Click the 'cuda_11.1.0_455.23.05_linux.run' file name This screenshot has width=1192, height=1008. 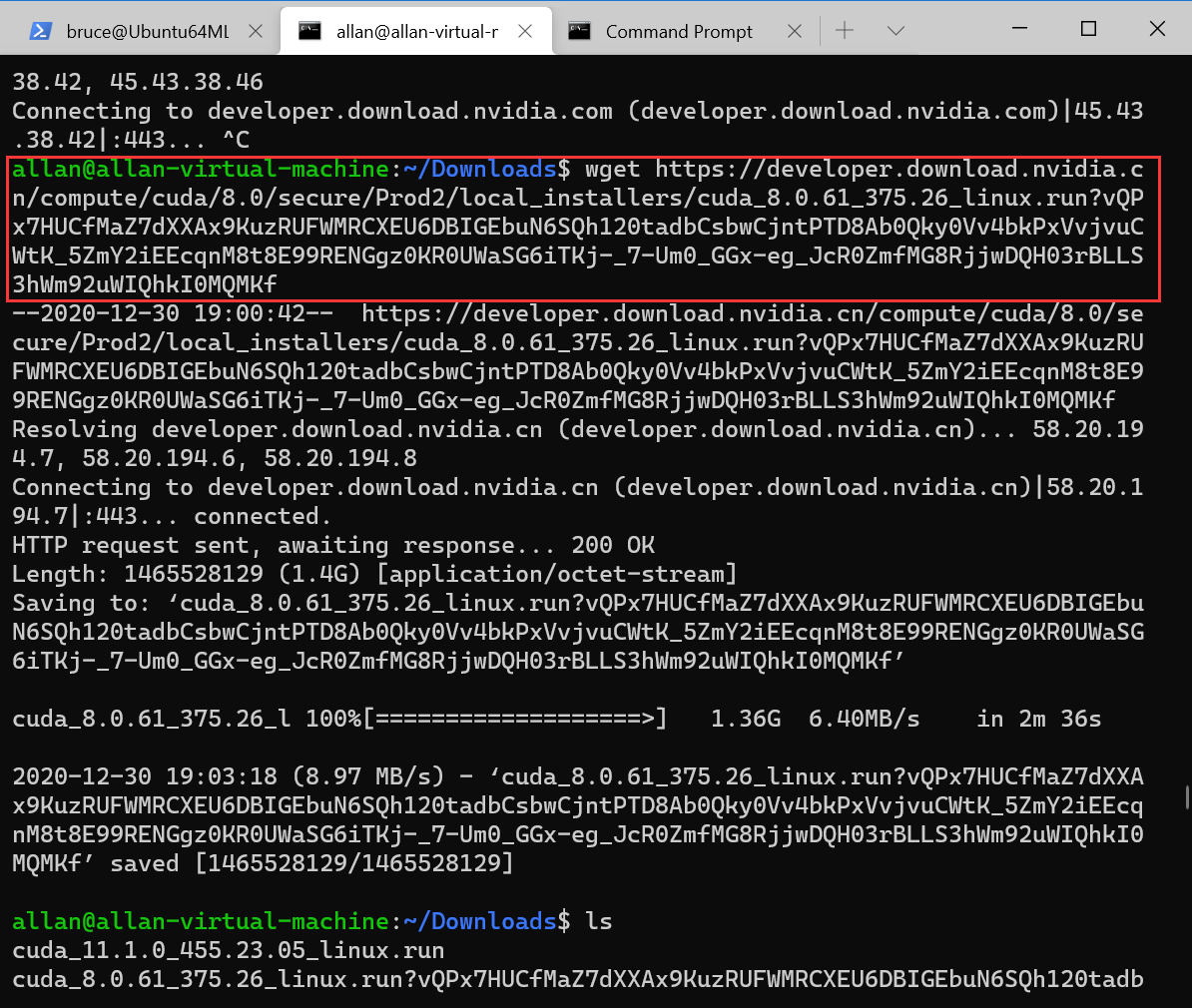coord(228,950)
